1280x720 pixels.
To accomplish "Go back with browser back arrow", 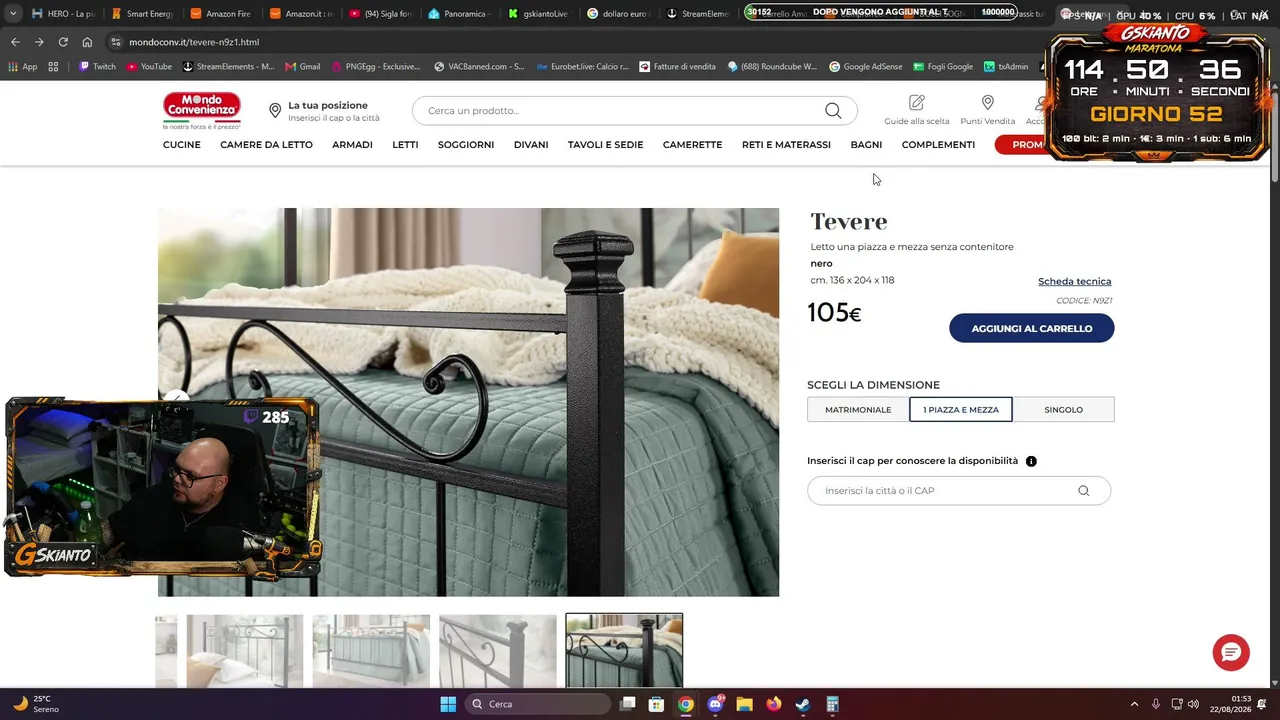I will pos(15,42).
